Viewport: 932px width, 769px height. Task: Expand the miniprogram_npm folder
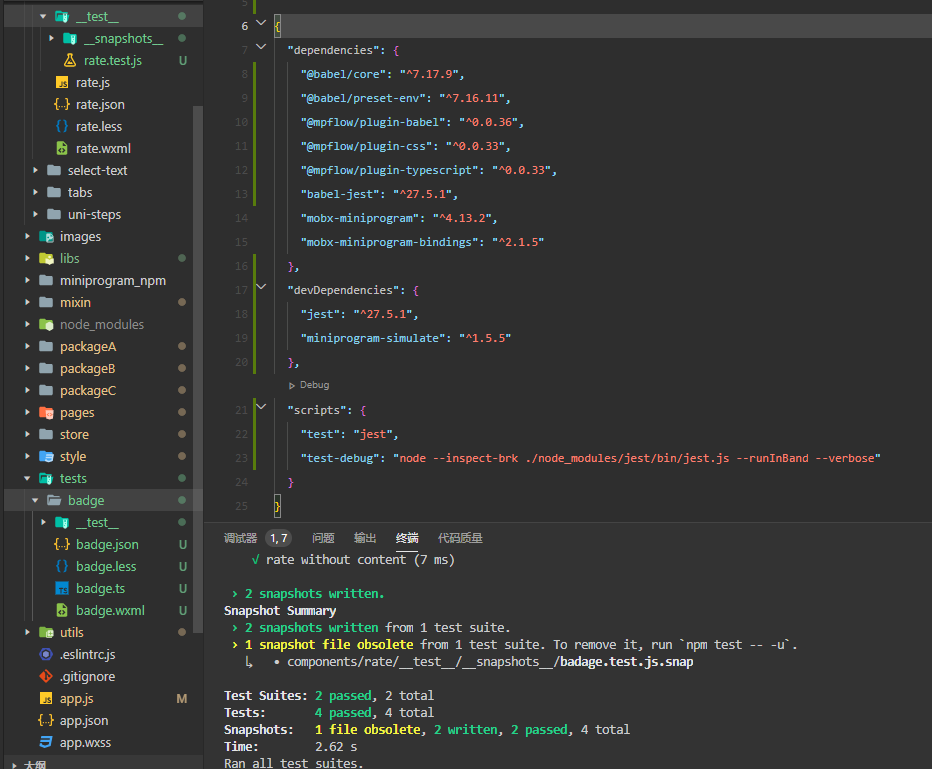click(27, 281)
